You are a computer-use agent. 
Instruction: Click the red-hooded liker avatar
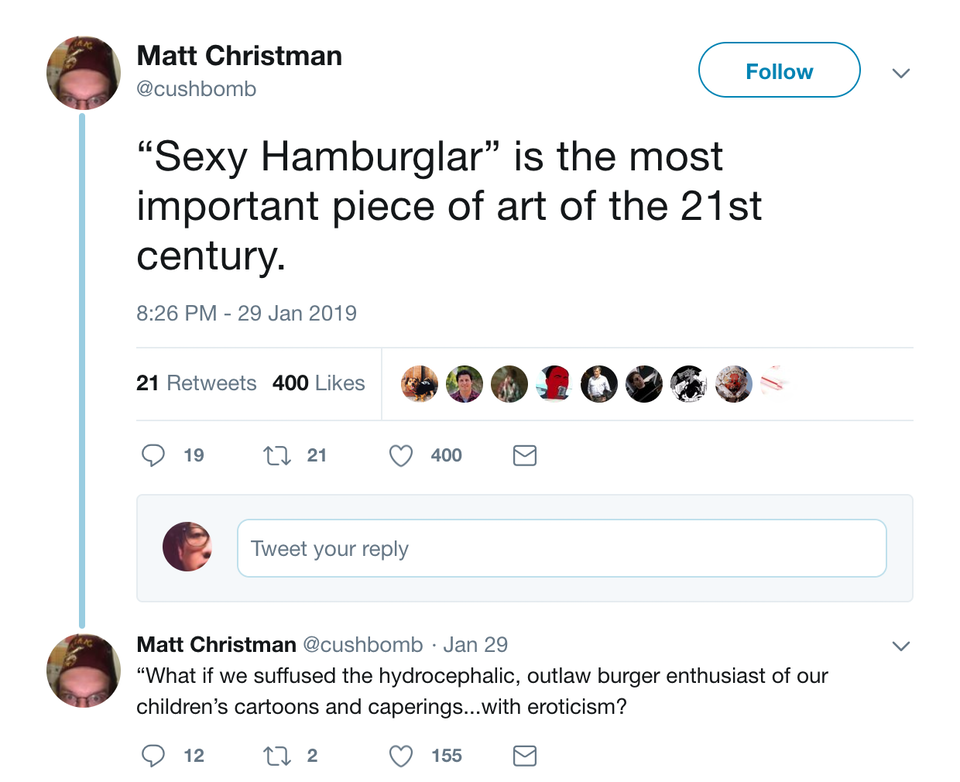[x=554, y=384]
